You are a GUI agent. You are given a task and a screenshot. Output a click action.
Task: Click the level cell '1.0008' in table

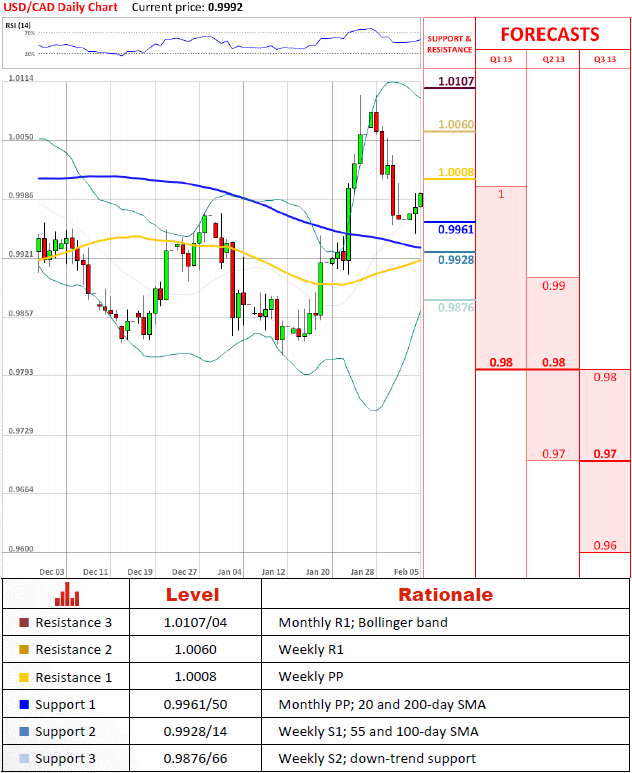pos(195,677)
